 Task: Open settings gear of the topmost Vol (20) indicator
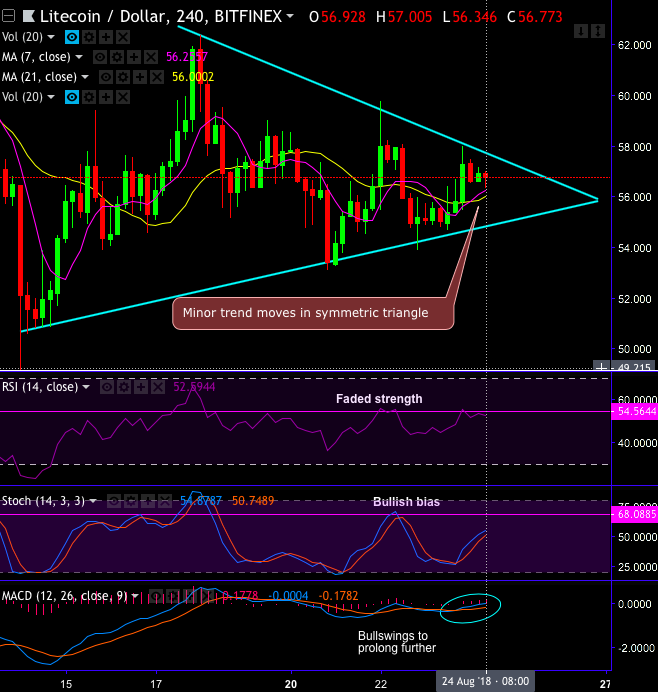[89, 37]
